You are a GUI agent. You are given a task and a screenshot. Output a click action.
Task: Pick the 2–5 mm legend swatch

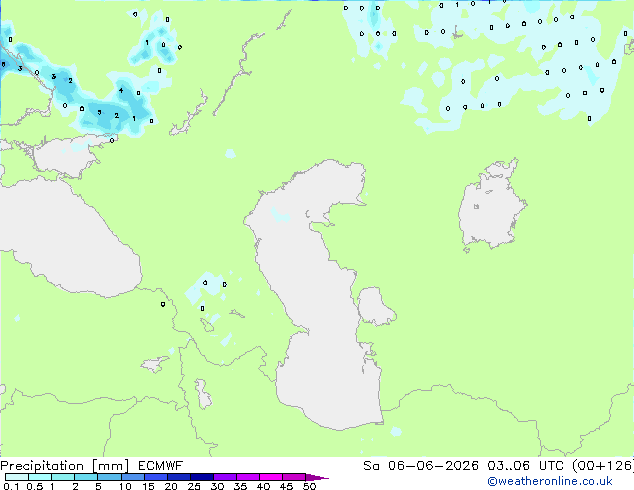tap(86, 477)
